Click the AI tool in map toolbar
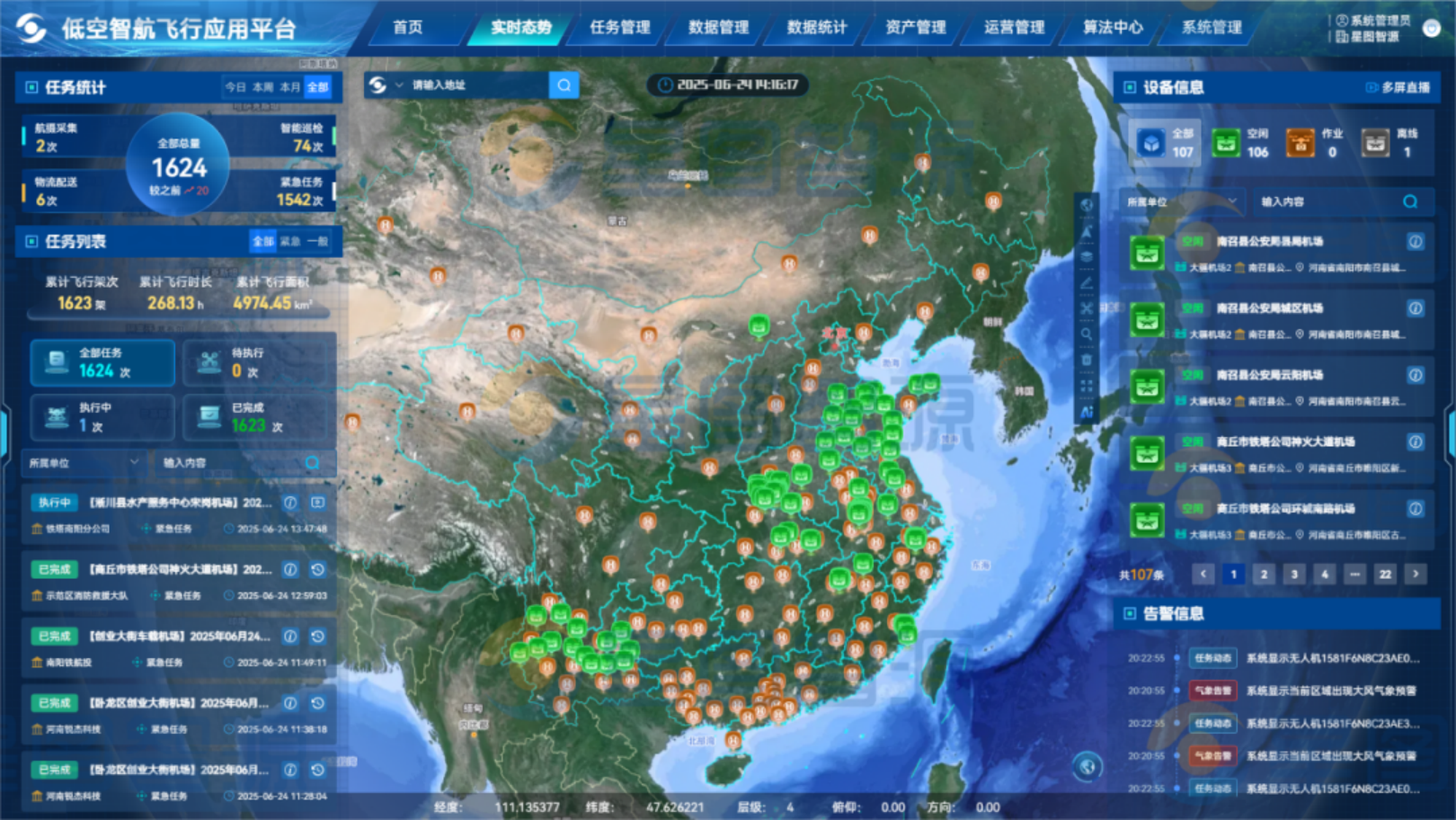The width and height of the screenshot is (1456, 820). coord(1087,412)
